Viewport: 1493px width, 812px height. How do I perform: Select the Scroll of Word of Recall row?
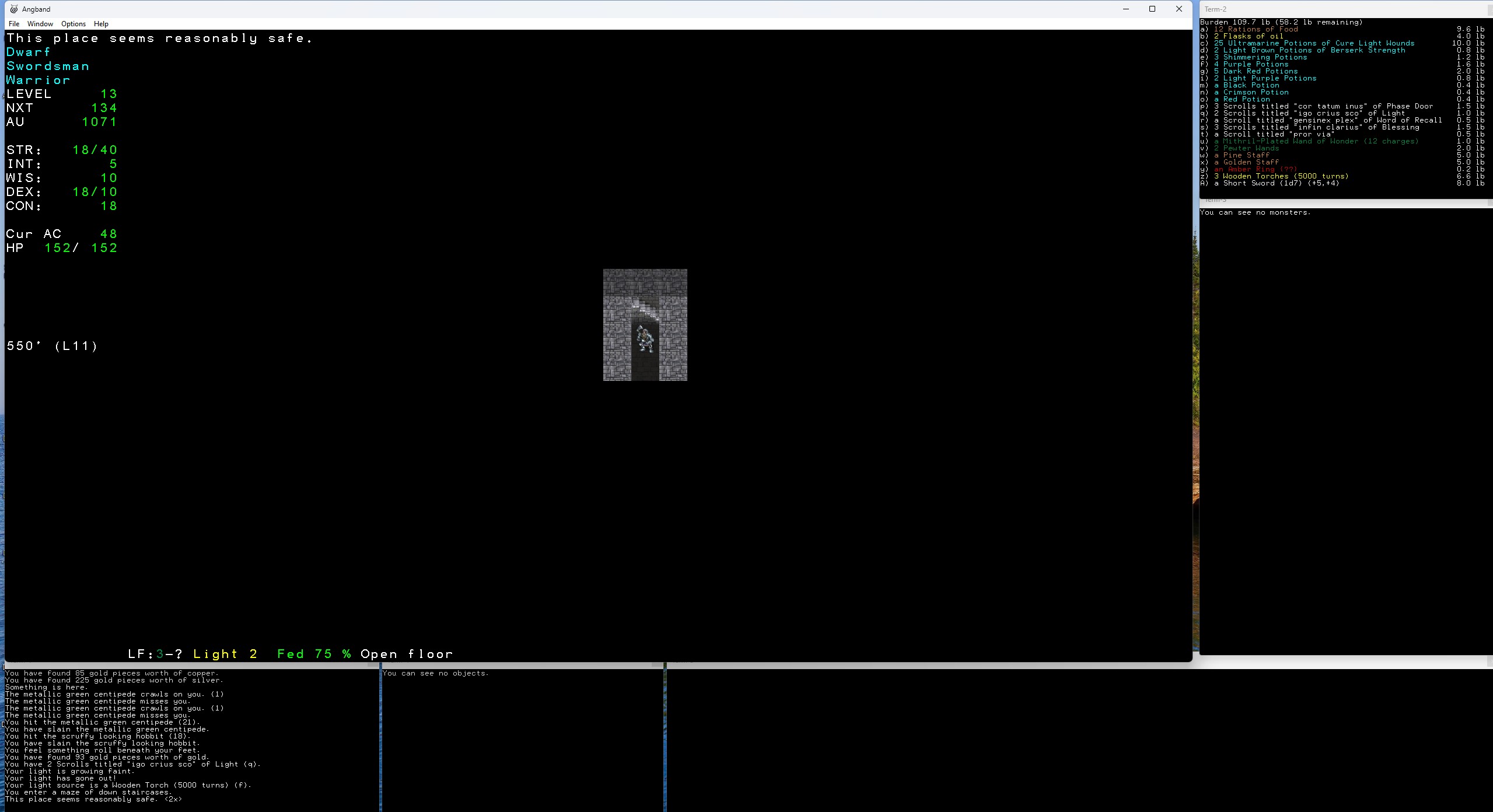[x=1342, y=120]
